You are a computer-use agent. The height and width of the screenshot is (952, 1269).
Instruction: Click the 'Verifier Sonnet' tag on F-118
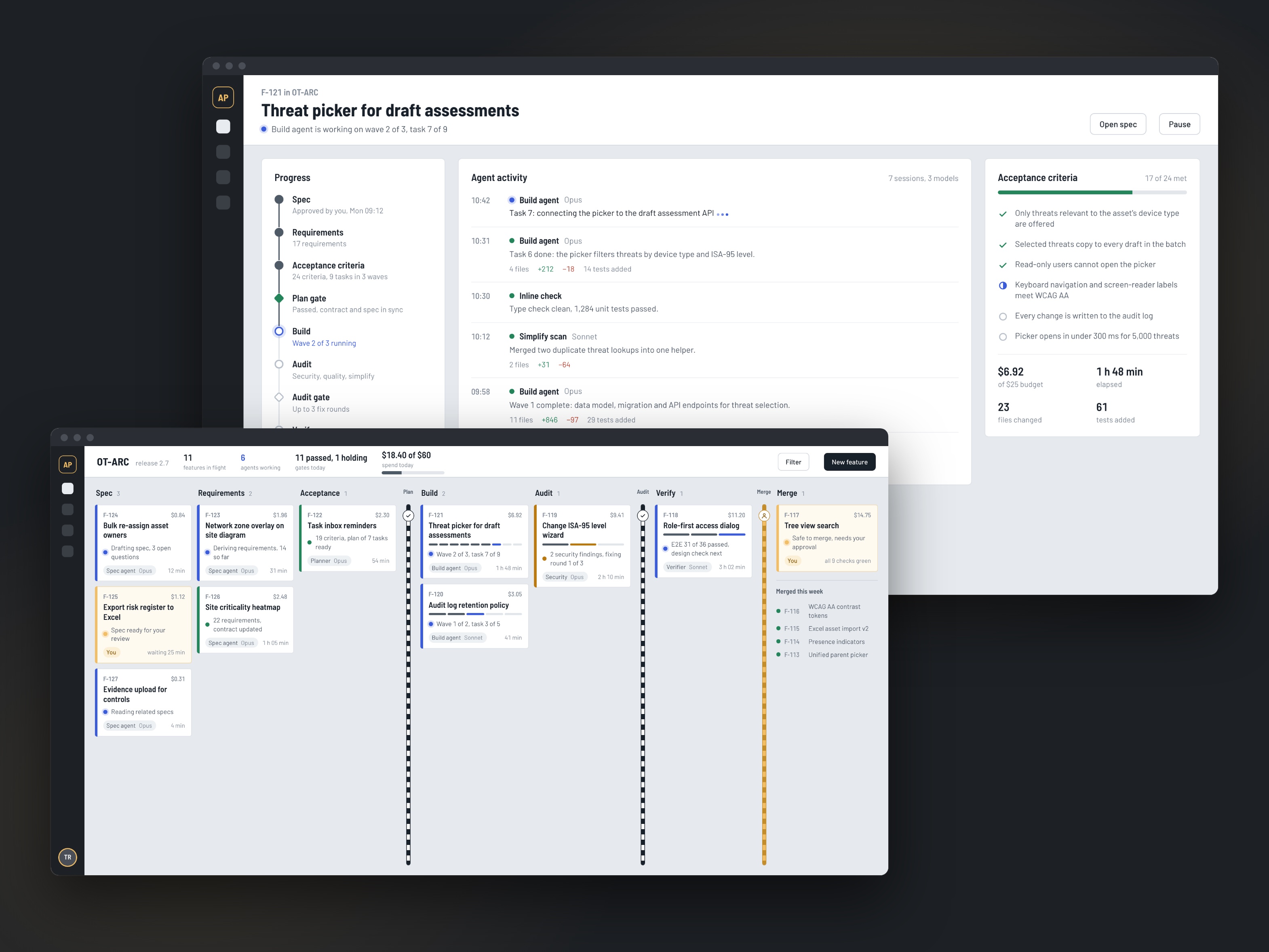click(x=687, y=567)
